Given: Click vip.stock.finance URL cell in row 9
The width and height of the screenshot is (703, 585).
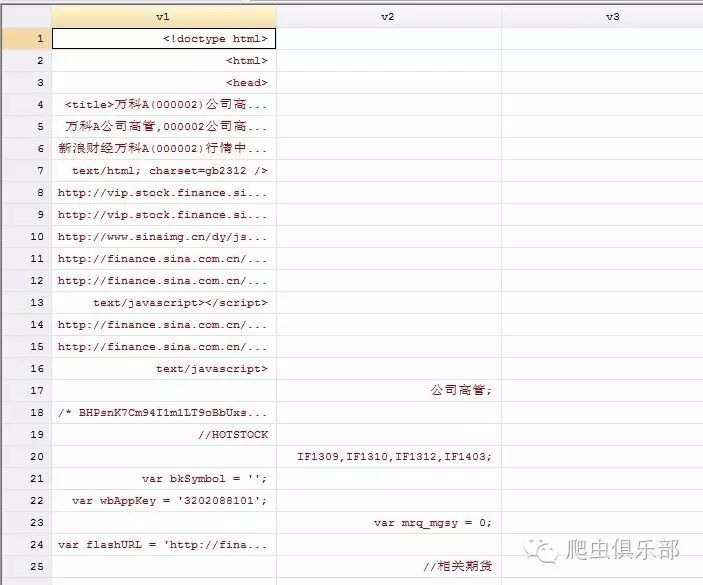Looking at the screenshot, I should (x=164, y=214).
